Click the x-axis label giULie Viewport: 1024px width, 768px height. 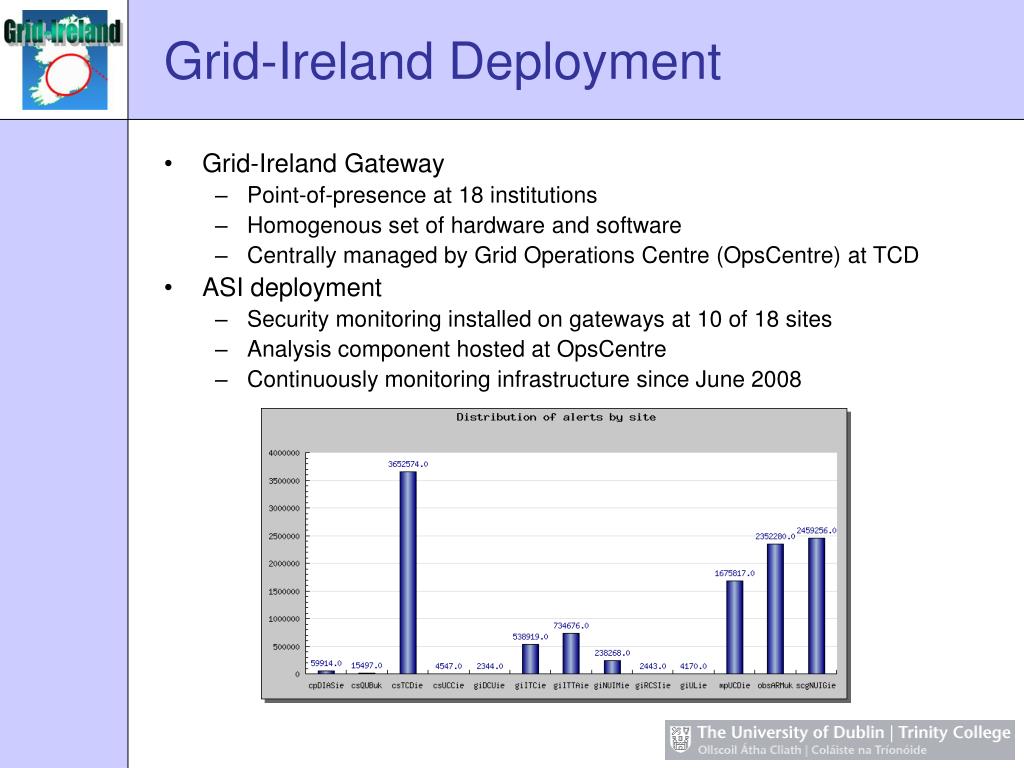pyautogui.click(x=693, y=686)
